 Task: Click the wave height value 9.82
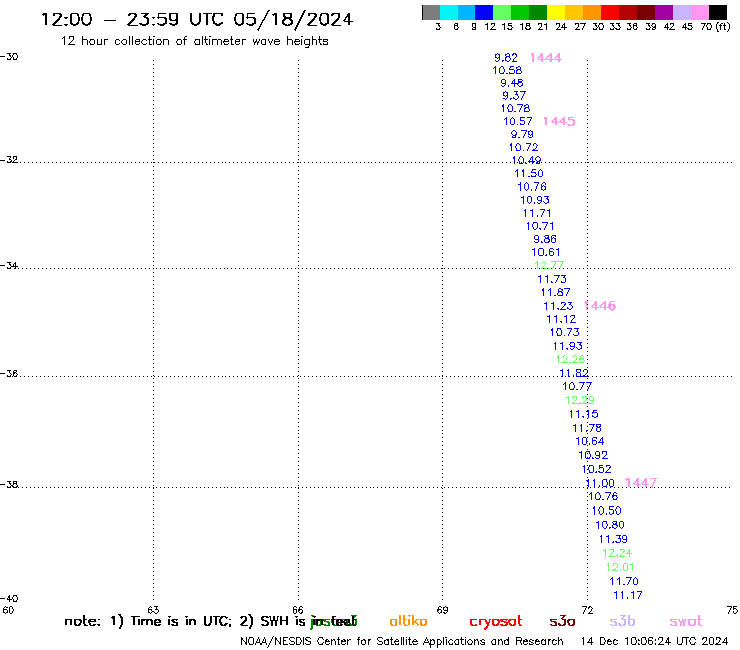(x=506, y=58)
